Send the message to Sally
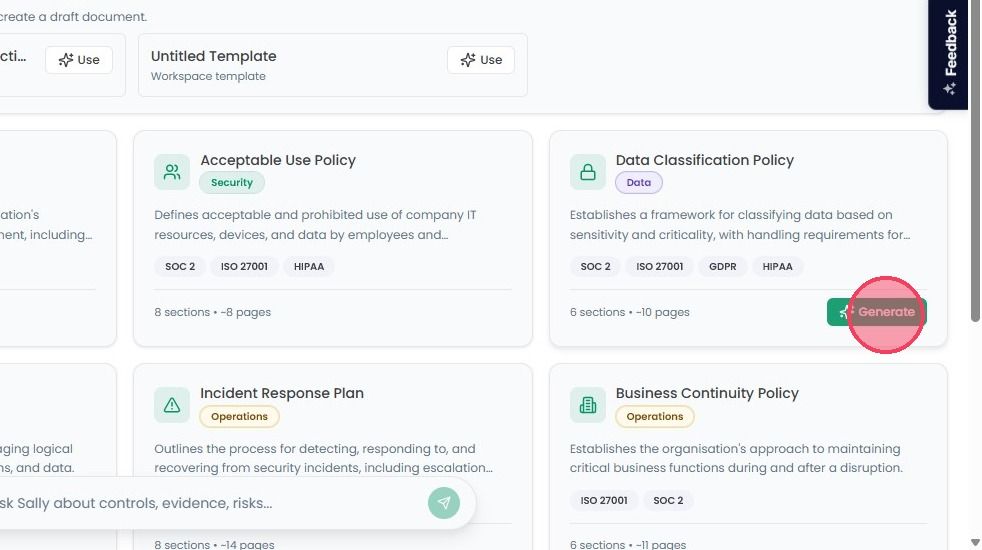This screenshot has width=982, height=550. pos(444,503)
